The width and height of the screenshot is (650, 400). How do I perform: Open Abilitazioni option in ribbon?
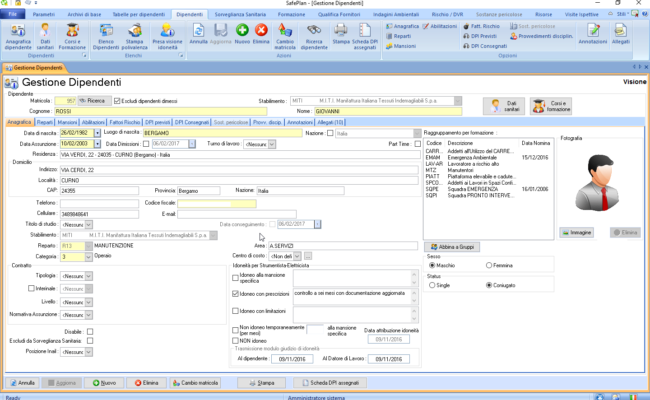(439, 26)
